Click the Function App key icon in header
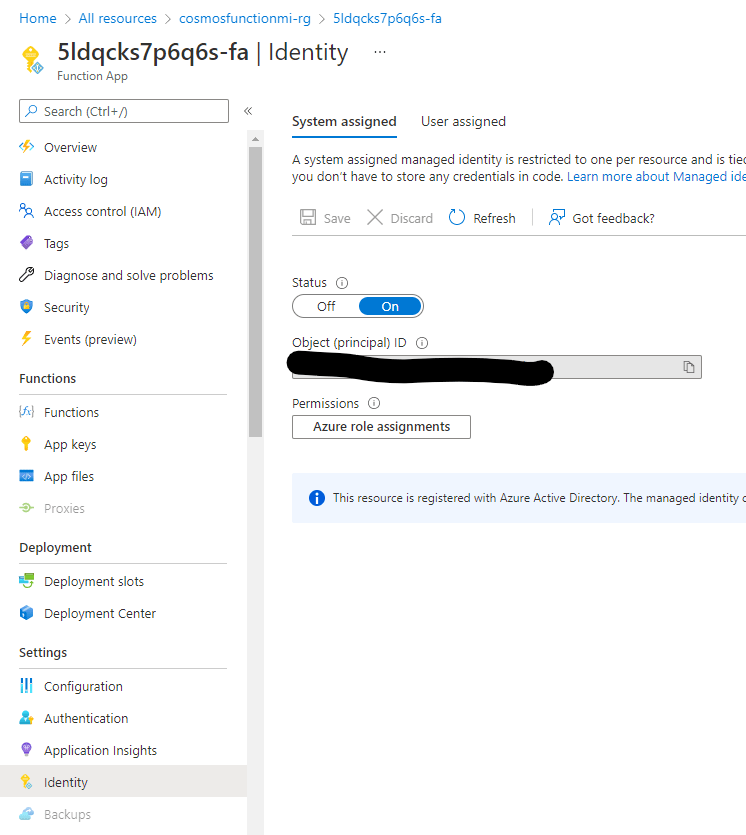Image resolution: width=746 pixels, height=835 pixels. 32,59
